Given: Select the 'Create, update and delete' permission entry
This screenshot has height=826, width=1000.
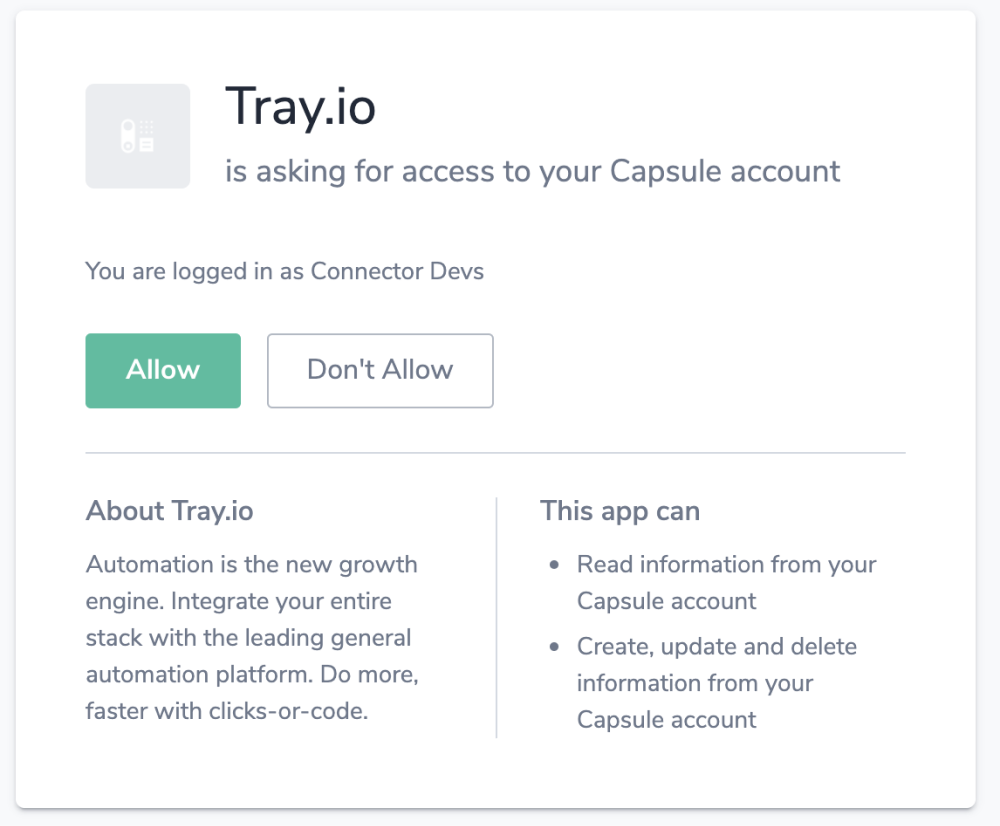Looking at the screenshot, I should click(x=716, y=683).
